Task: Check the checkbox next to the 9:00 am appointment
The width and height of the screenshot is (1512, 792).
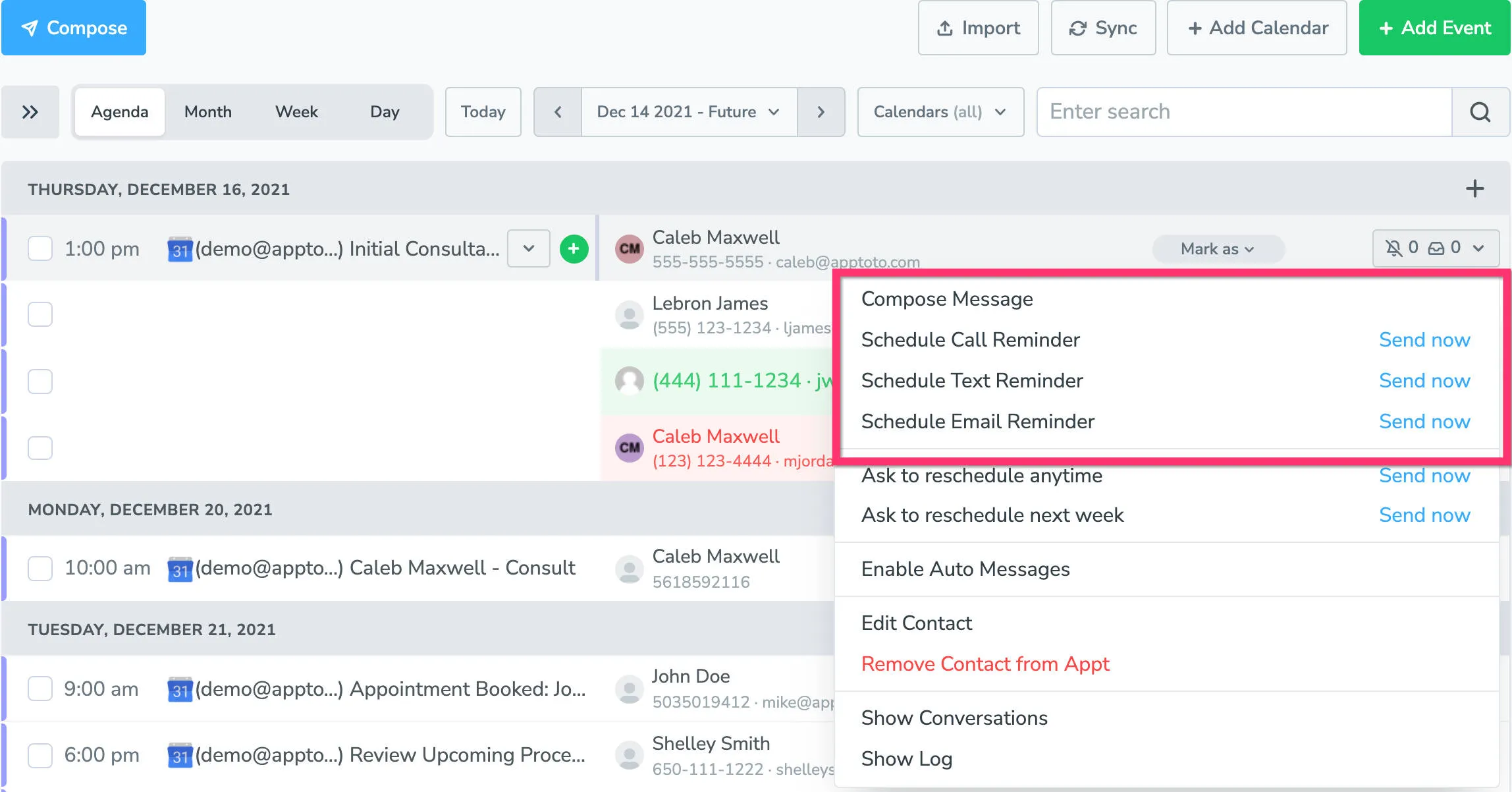Action: pos(40,689)
